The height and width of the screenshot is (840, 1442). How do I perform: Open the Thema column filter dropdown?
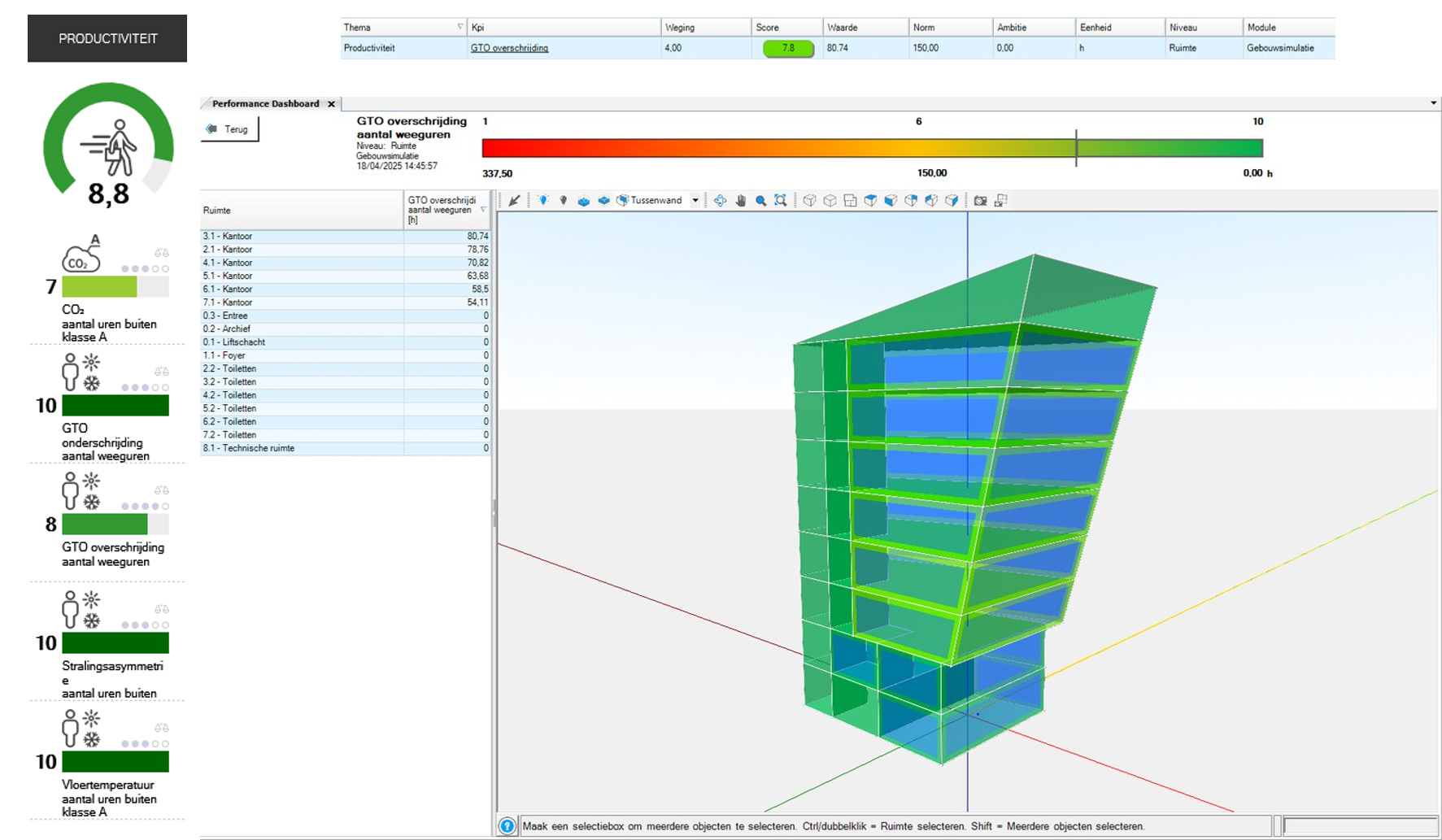[460, 28]
